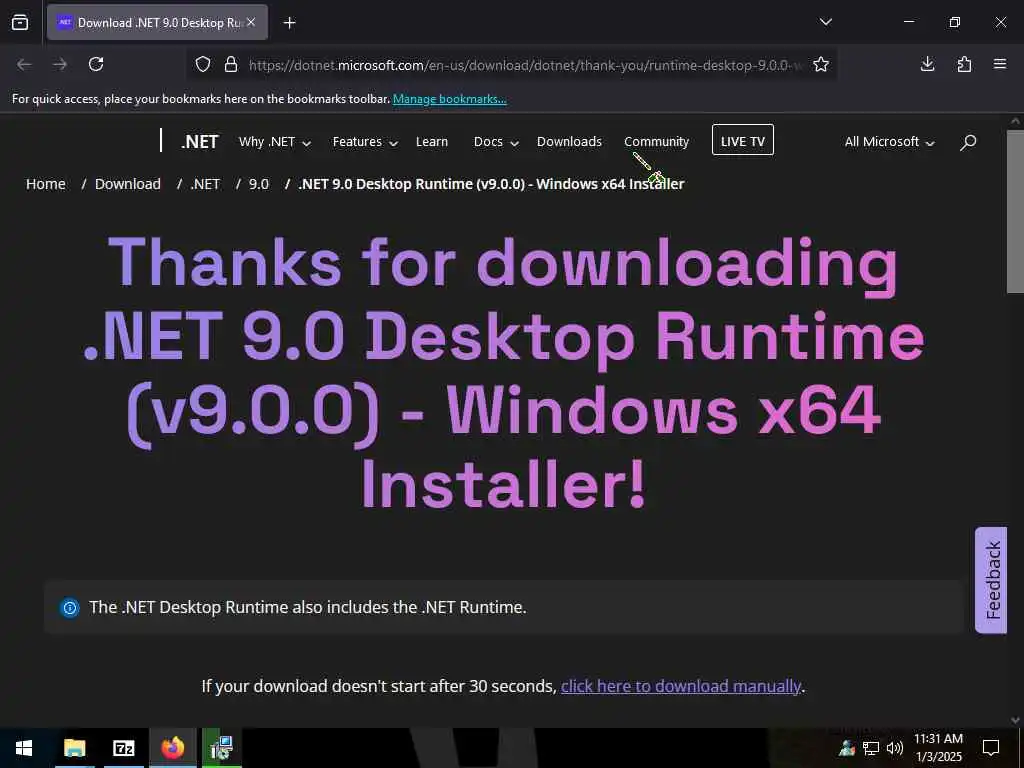Click the info icon in runtime note
The width and height of the screenshot is (1024, 768).
coord(69,608)
